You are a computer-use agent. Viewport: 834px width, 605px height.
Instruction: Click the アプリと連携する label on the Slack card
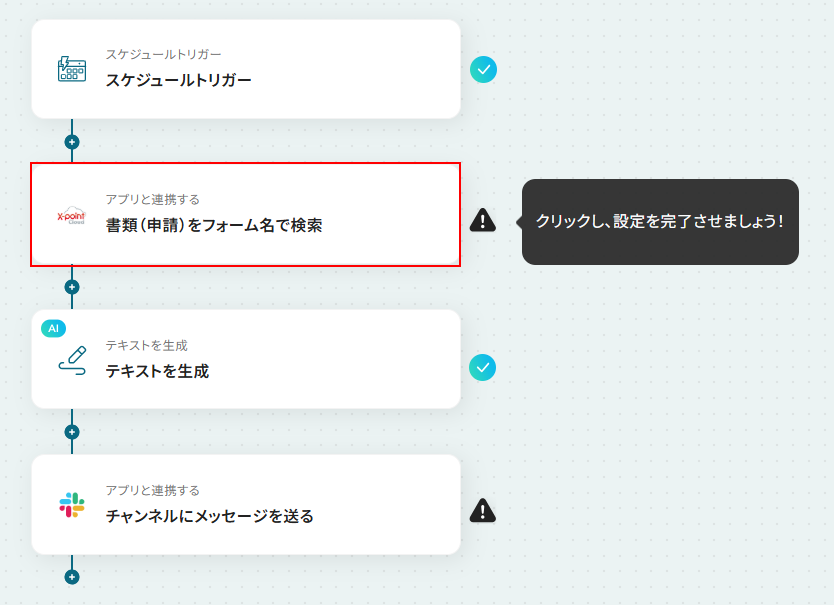pyautogui.click(x=153, y=491)
